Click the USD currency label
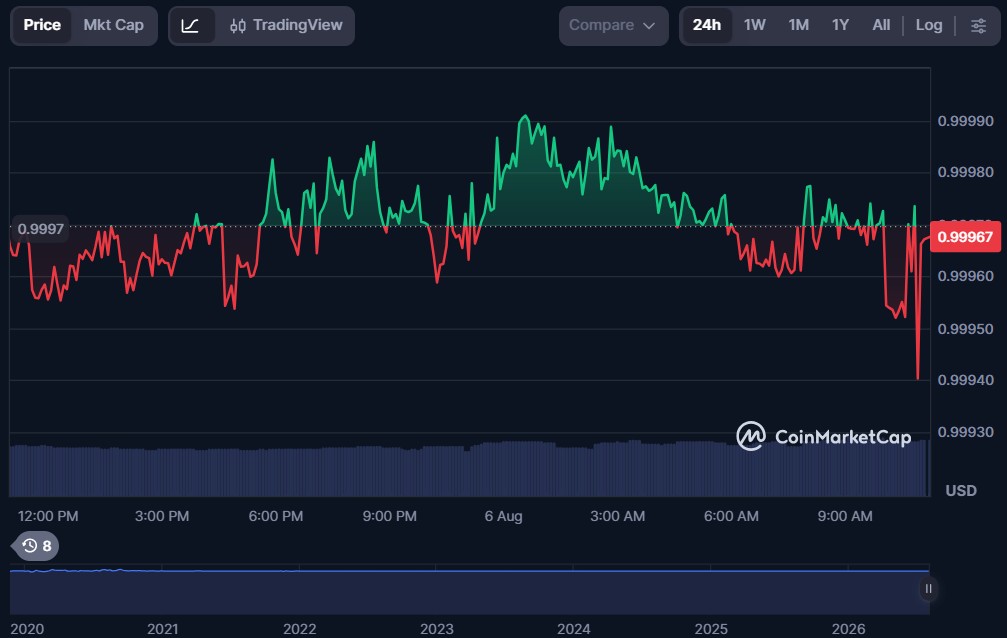Viewport: 1007px width, 638px height. tap(961, 491)
